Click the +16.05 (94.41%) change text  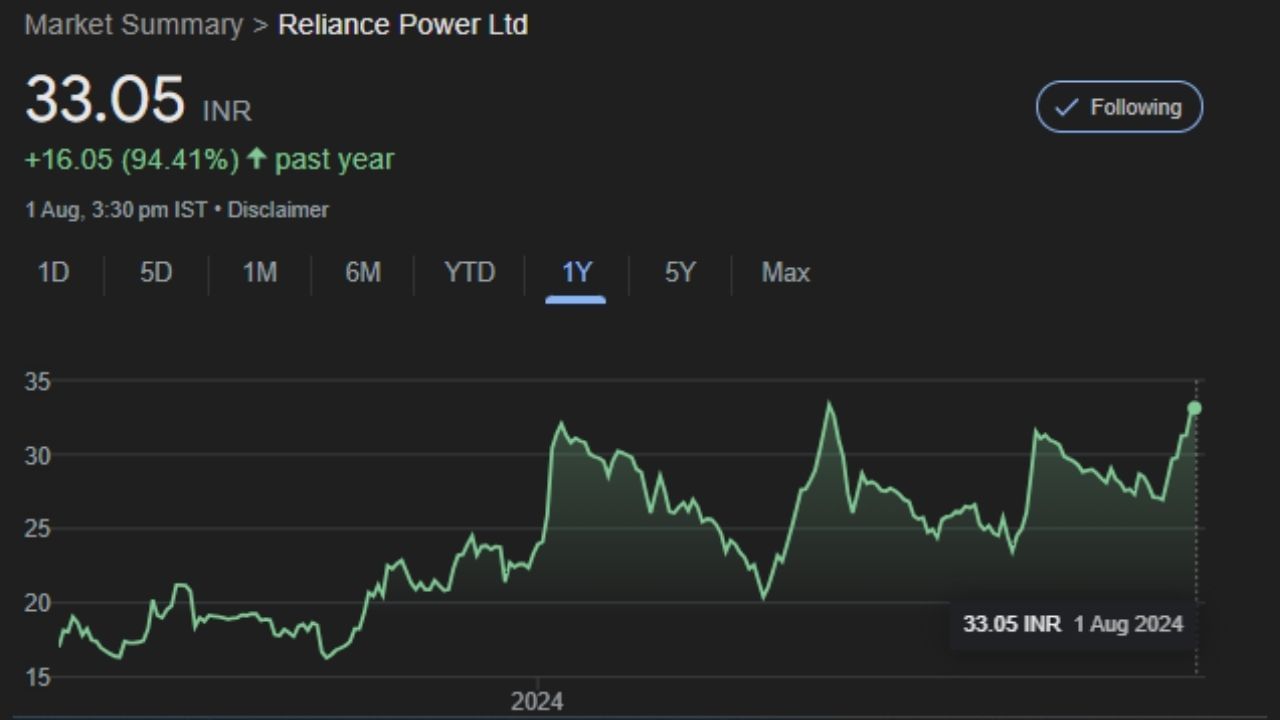click(132, 160)
